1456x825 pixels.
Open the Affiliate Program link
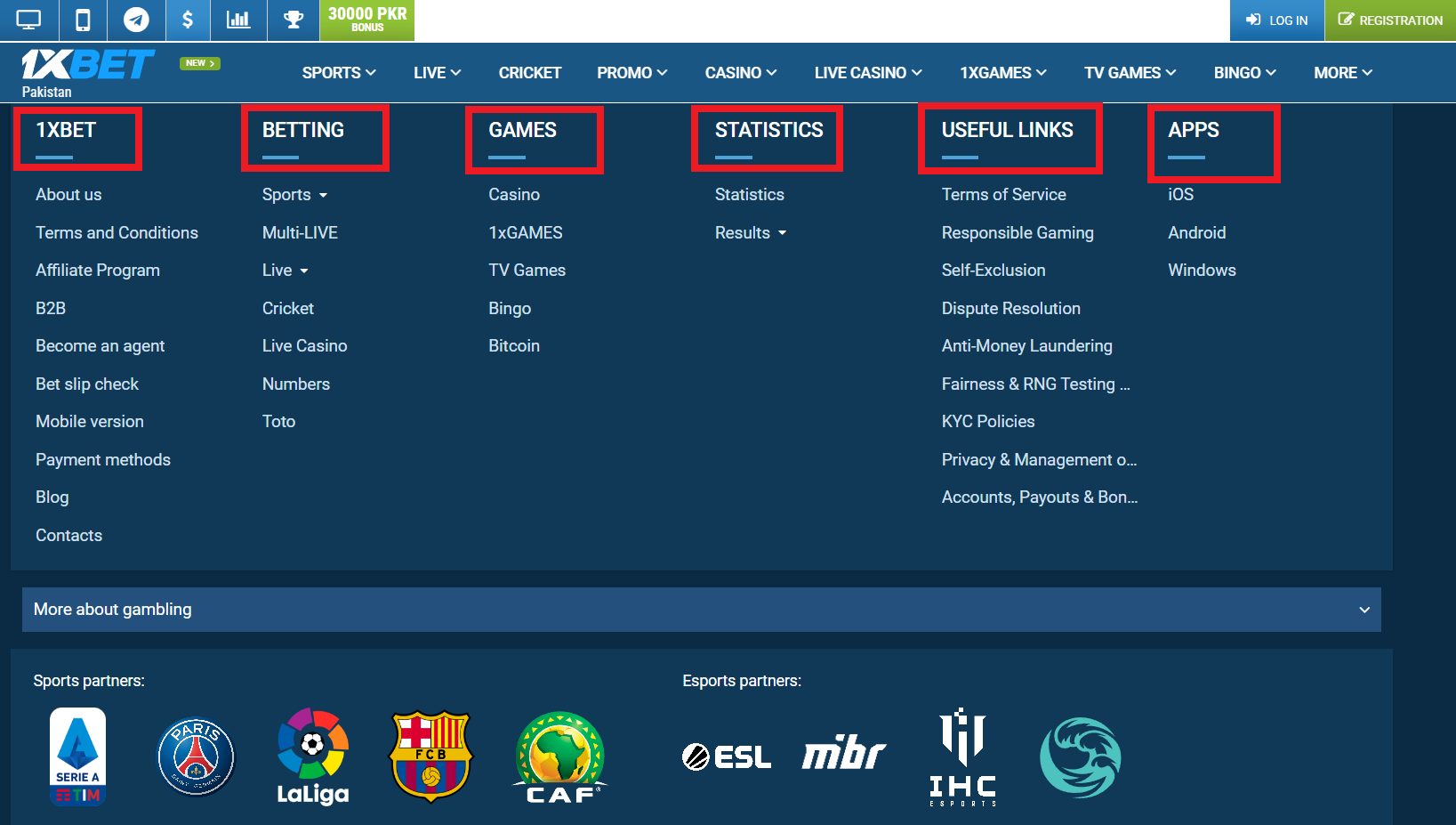(98, 271)
